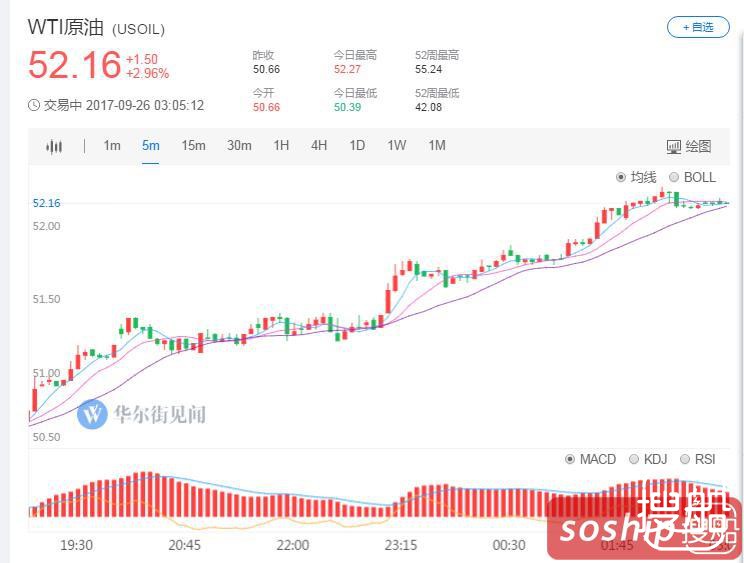Click 52-week low value 42.08
The image size is (744, 563).
point(428,107)
